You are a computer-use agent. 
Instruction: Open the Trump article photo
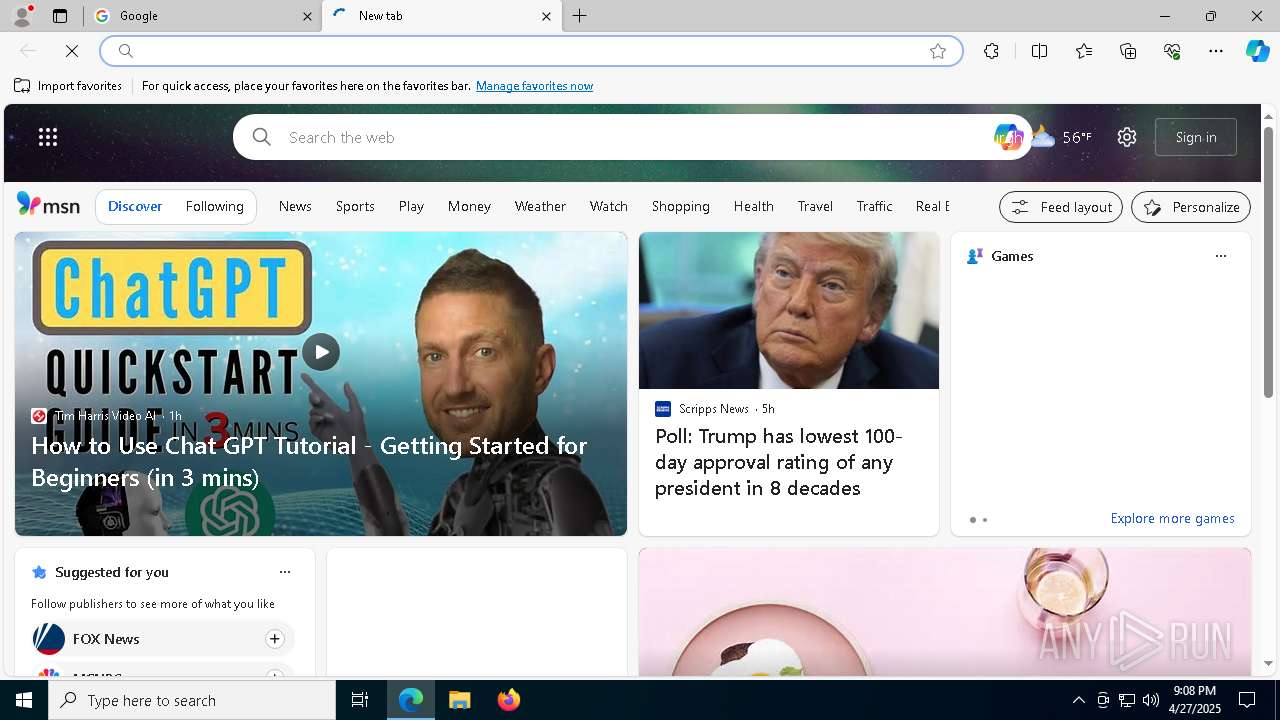(789, 311)
